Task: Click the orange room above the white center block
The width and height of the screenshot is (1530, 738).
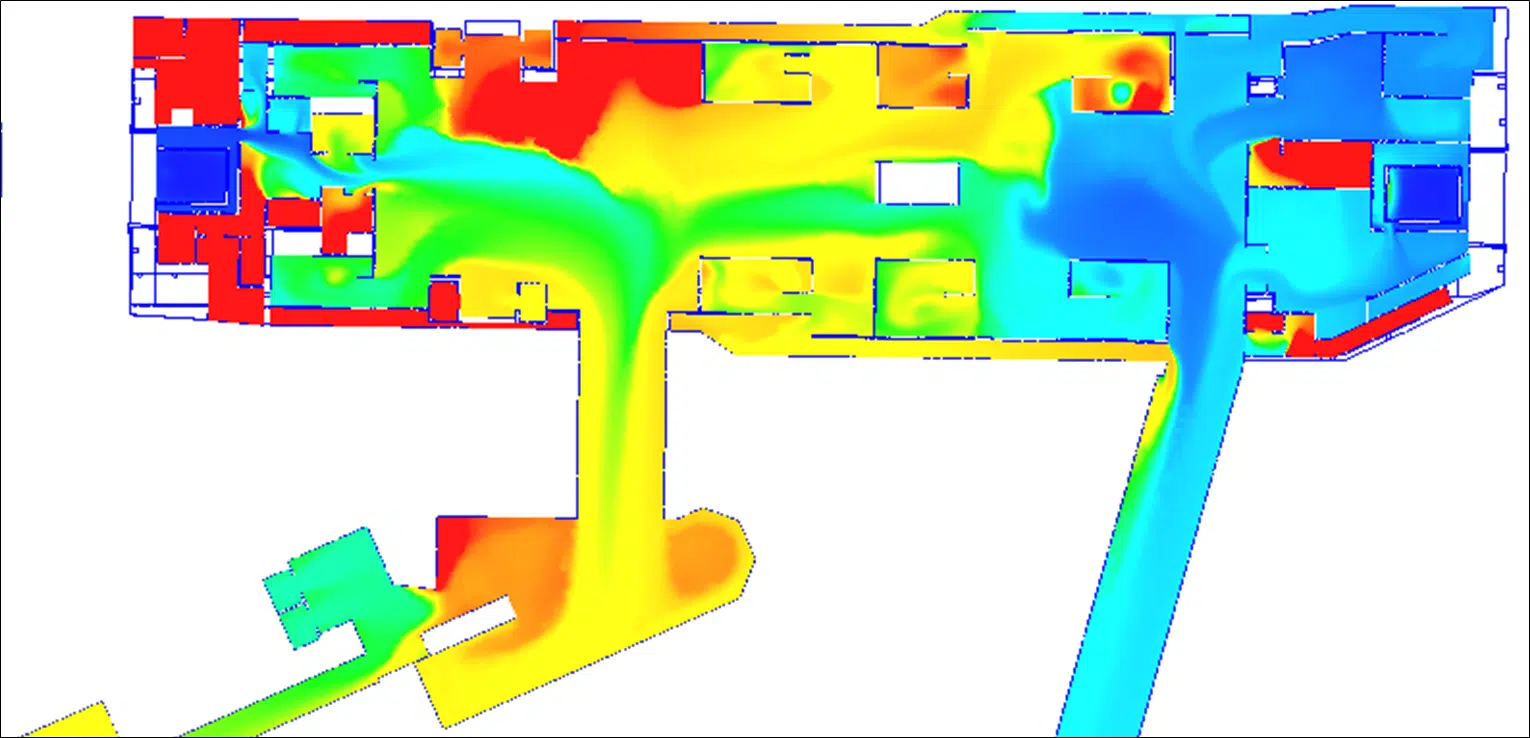Action: (923, 75)
